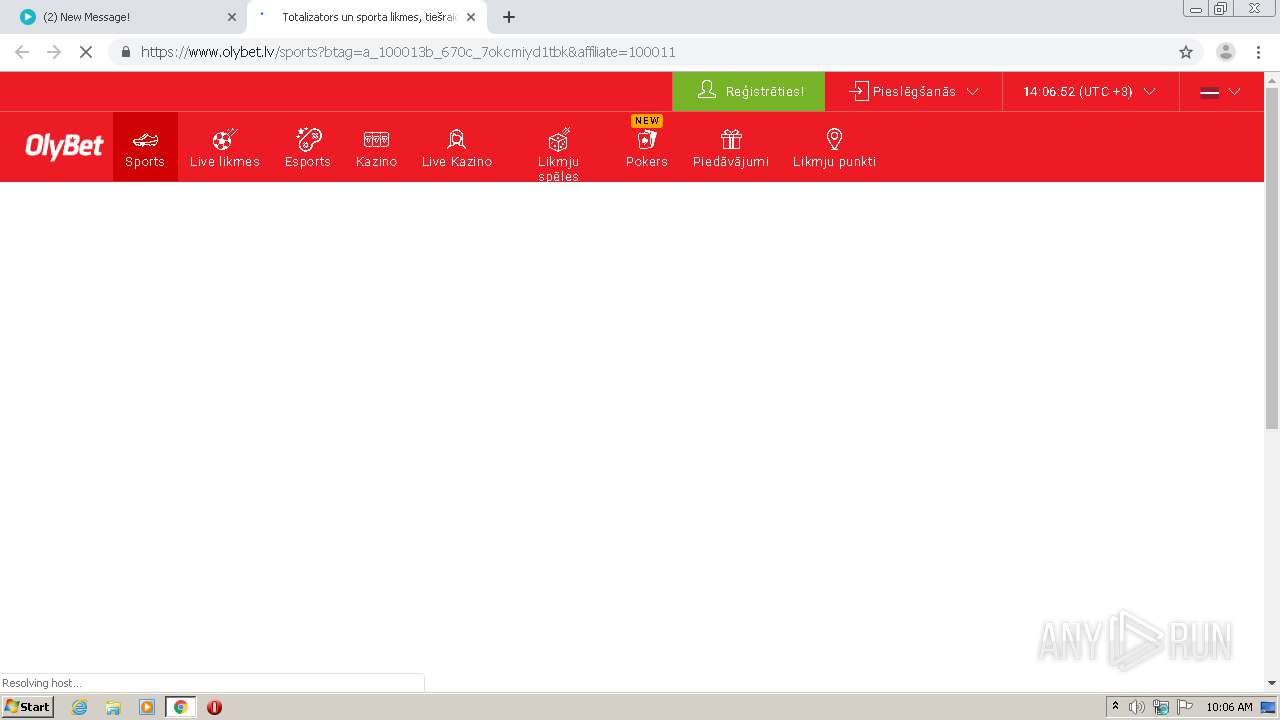Close the Totalizators tab

[x=471, y=17]
